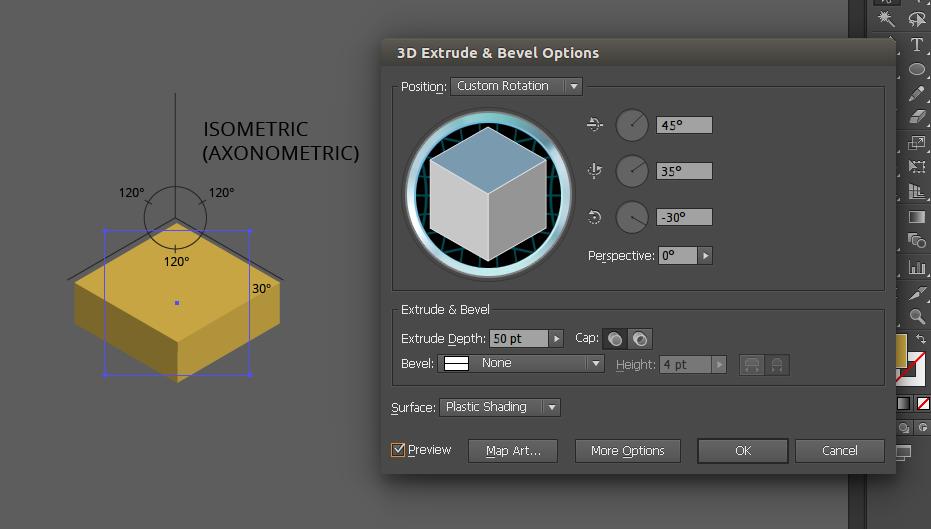Select Bevel Extent In button
The image size is (931, 529).
(x=777, y=365)
